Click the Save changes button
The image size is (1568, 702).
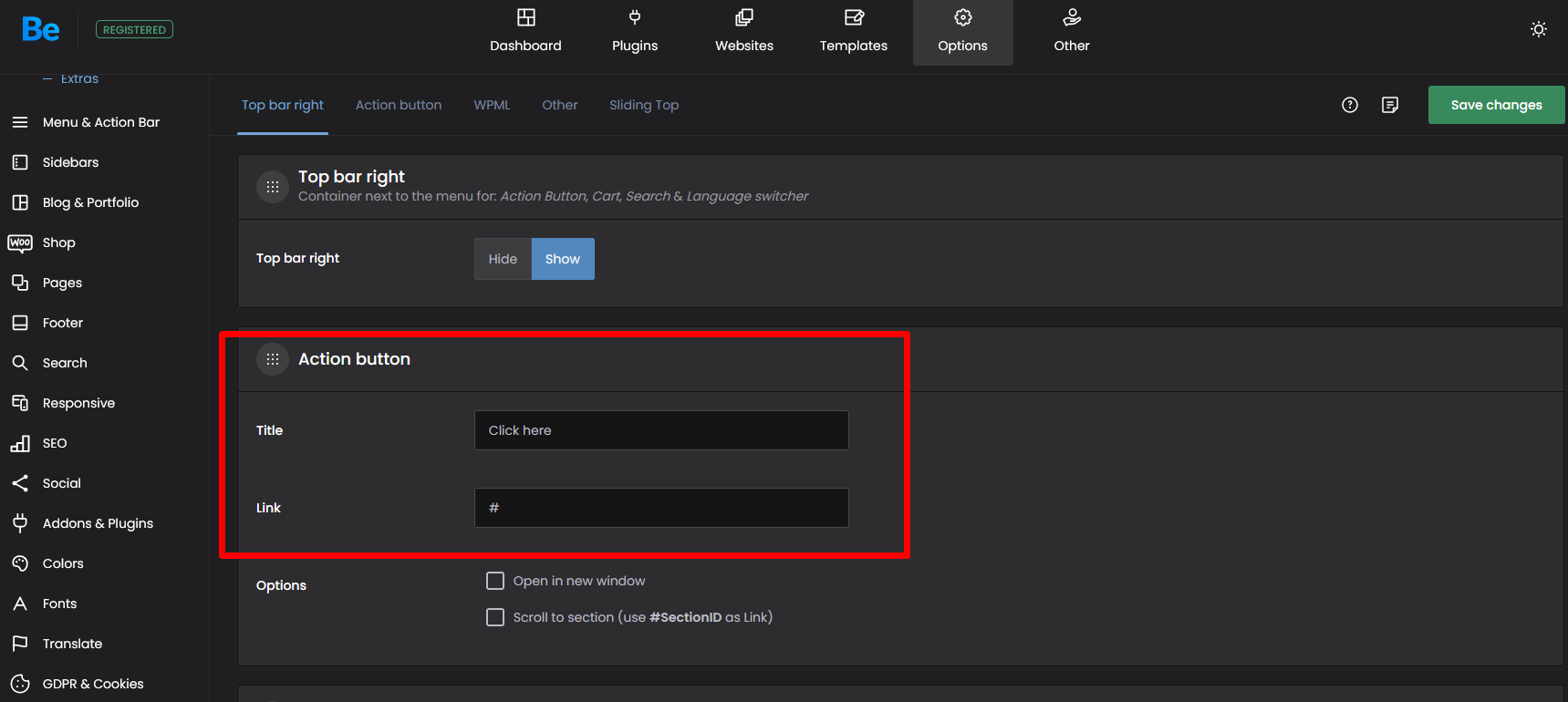pyautogui.click(x=1496, y=105)
